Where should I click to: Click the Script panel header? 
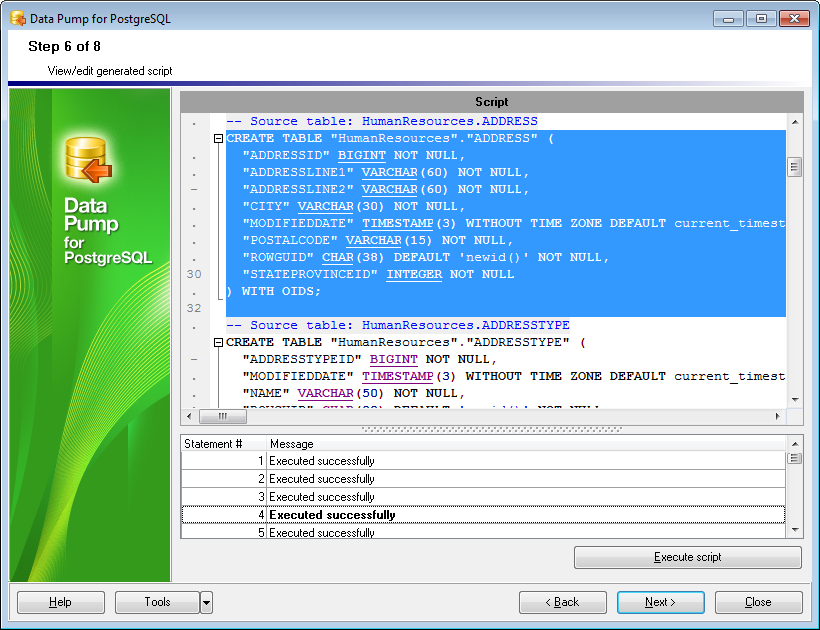coord(492,102)
